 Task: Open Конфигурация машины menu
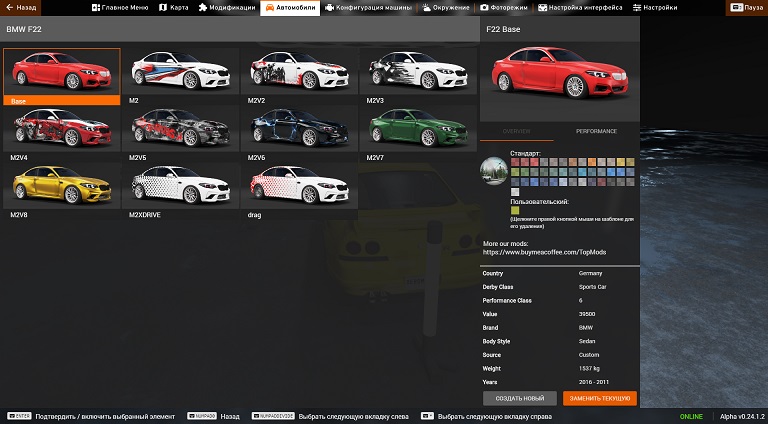coord(364,7)
